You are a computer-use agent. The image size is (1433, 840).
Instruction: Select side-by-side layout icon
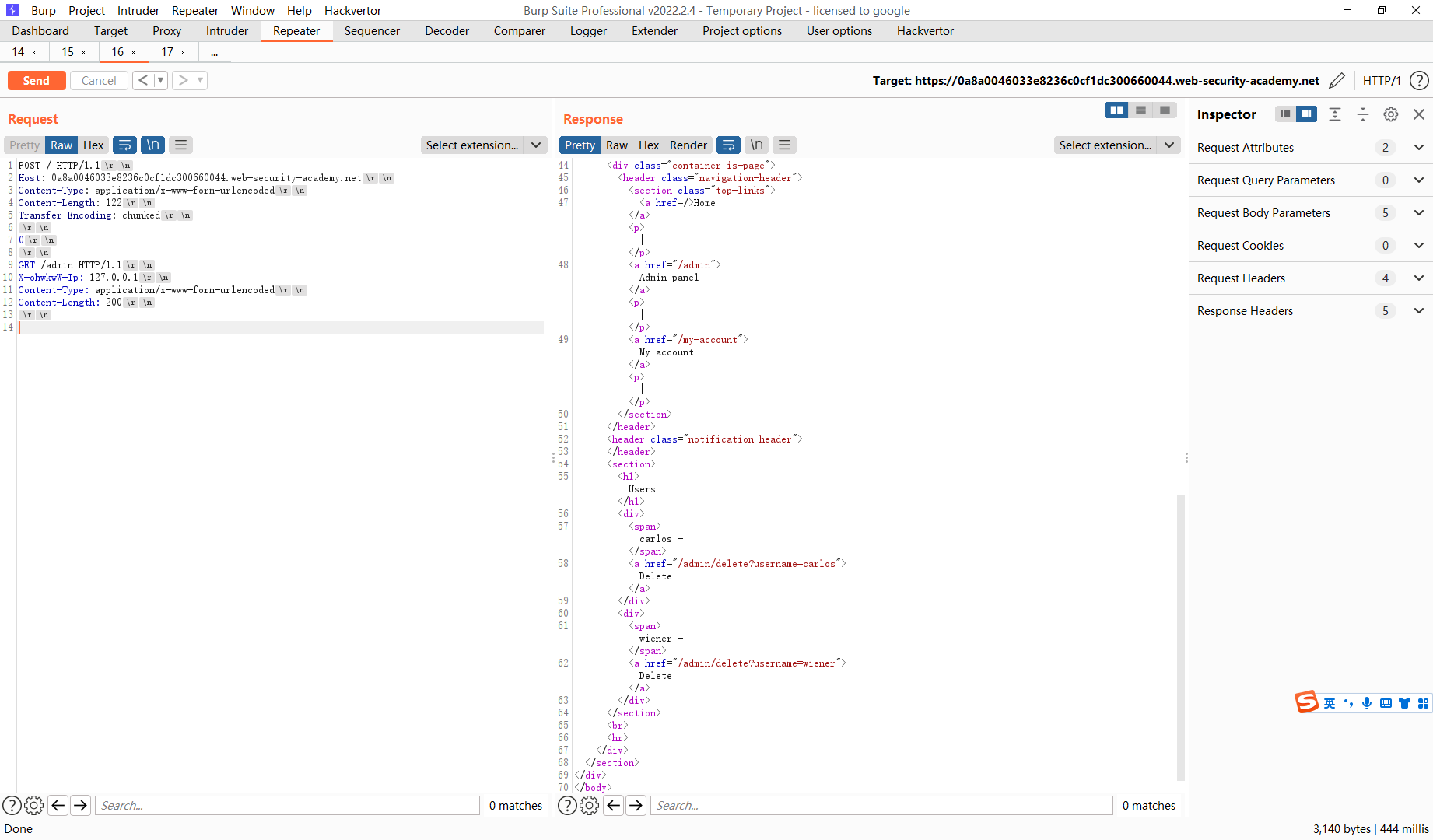[x=1116, y=110]
